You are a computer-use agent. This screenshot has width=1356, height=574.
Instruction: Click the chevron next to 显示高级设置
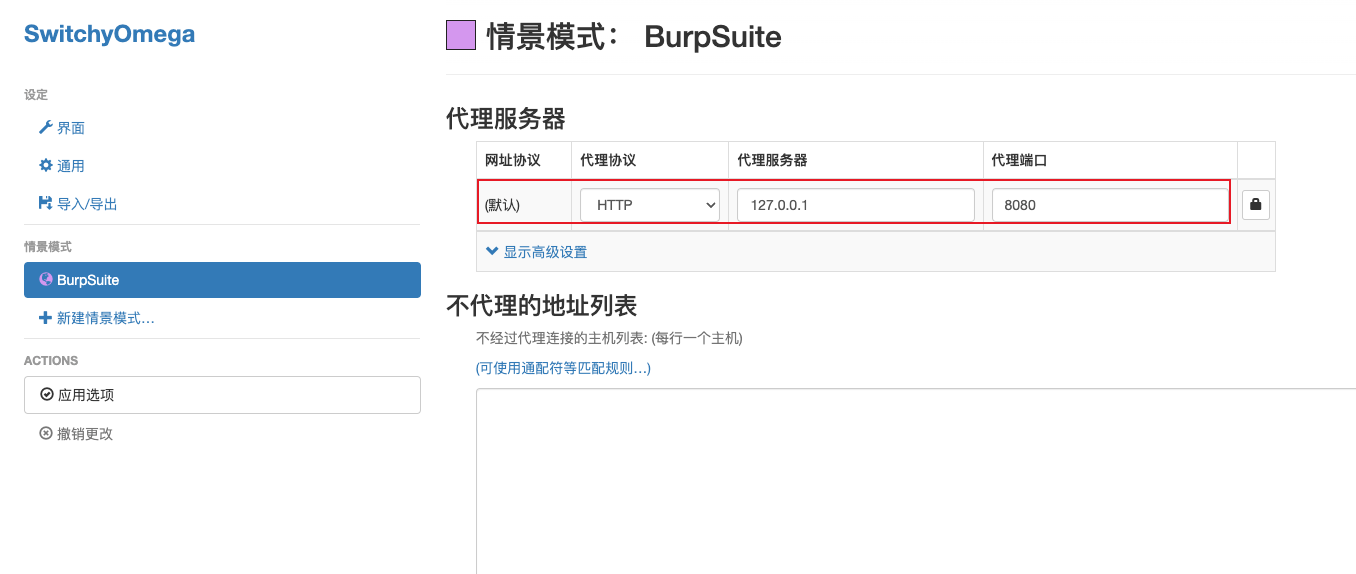tap(491, 252)
